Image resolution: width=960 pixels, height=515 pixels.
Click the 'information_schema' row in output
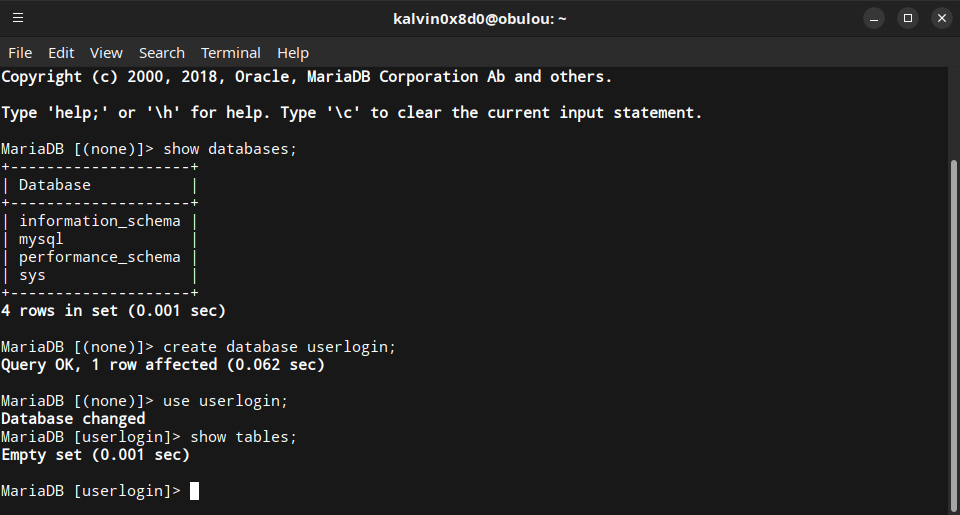point(100,221)
